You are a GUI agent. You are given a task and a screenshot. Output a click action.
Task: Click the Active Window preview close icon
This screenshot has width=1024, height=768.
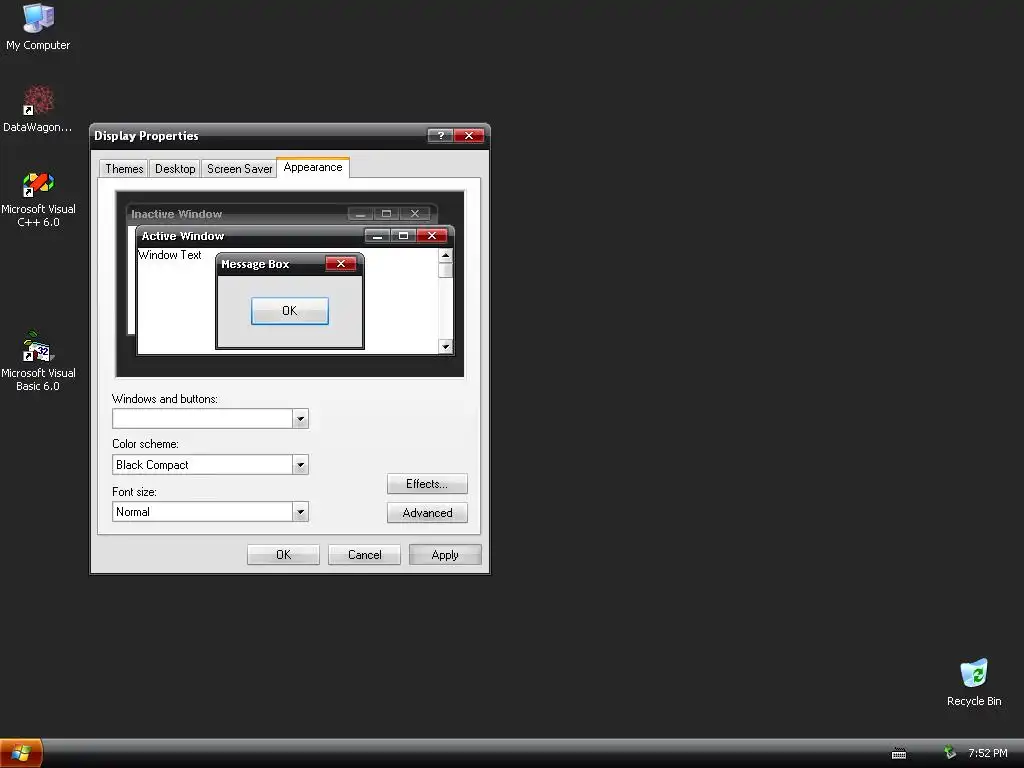point(432,236)
